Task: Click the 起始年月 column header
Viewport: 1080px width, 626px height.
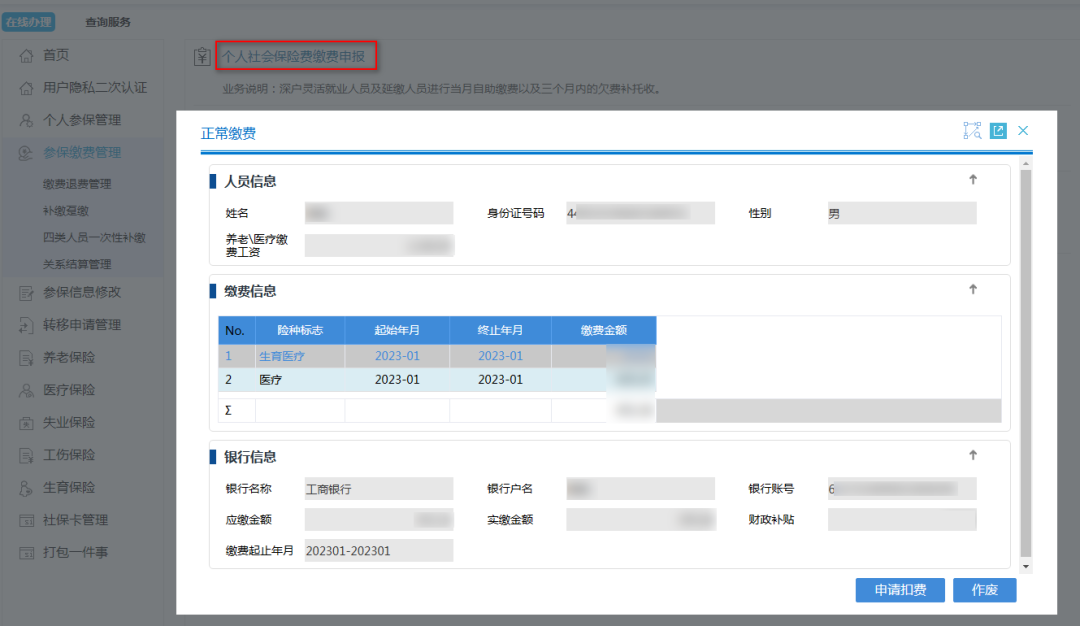Action: pyautogui.click(x=397, y=331)
